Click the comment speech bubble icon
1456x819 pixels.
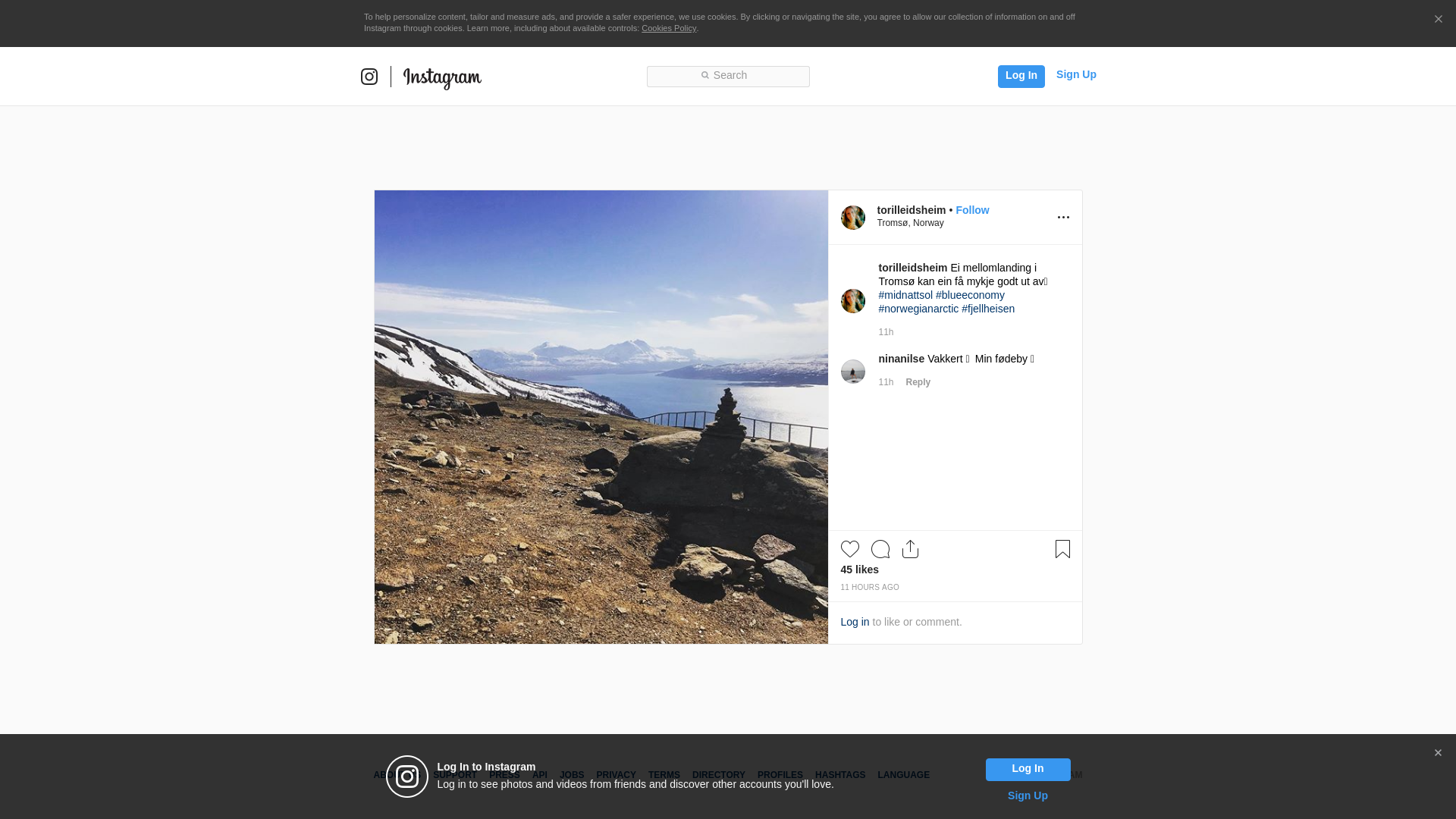(880, 549)
